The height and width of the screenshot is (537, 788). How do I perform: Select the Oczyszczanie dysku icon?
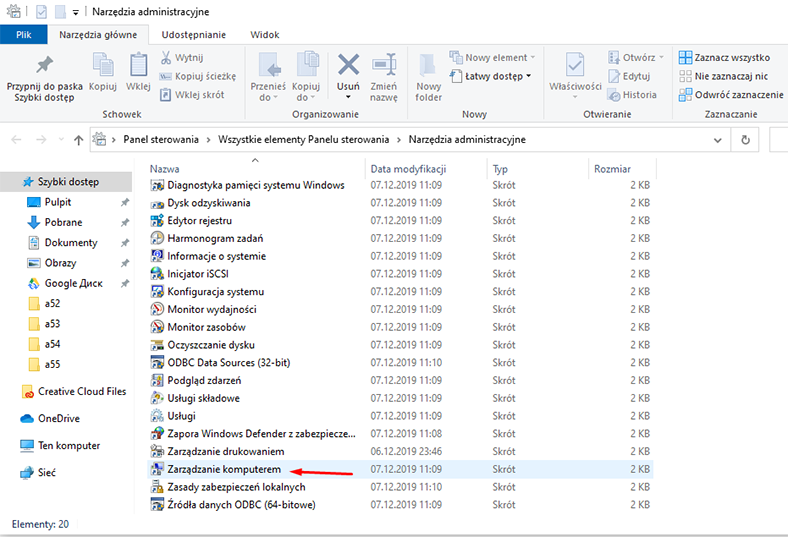(157, 345)
